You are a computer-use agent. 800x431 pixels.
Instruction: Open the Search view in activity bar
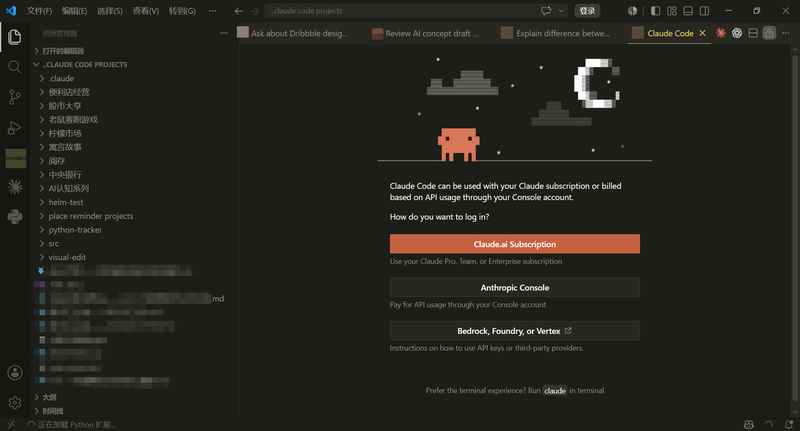(15, 67)
